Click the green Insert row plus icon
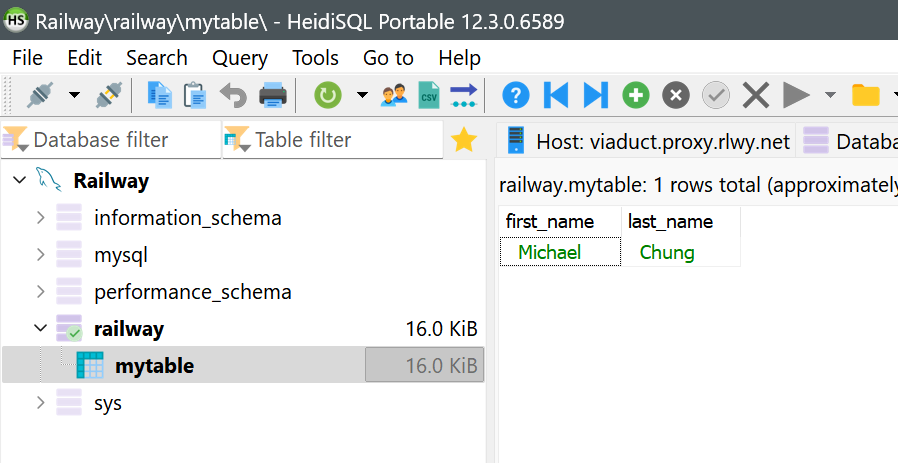This screenshot has width=898, height=463. (636, 95)
